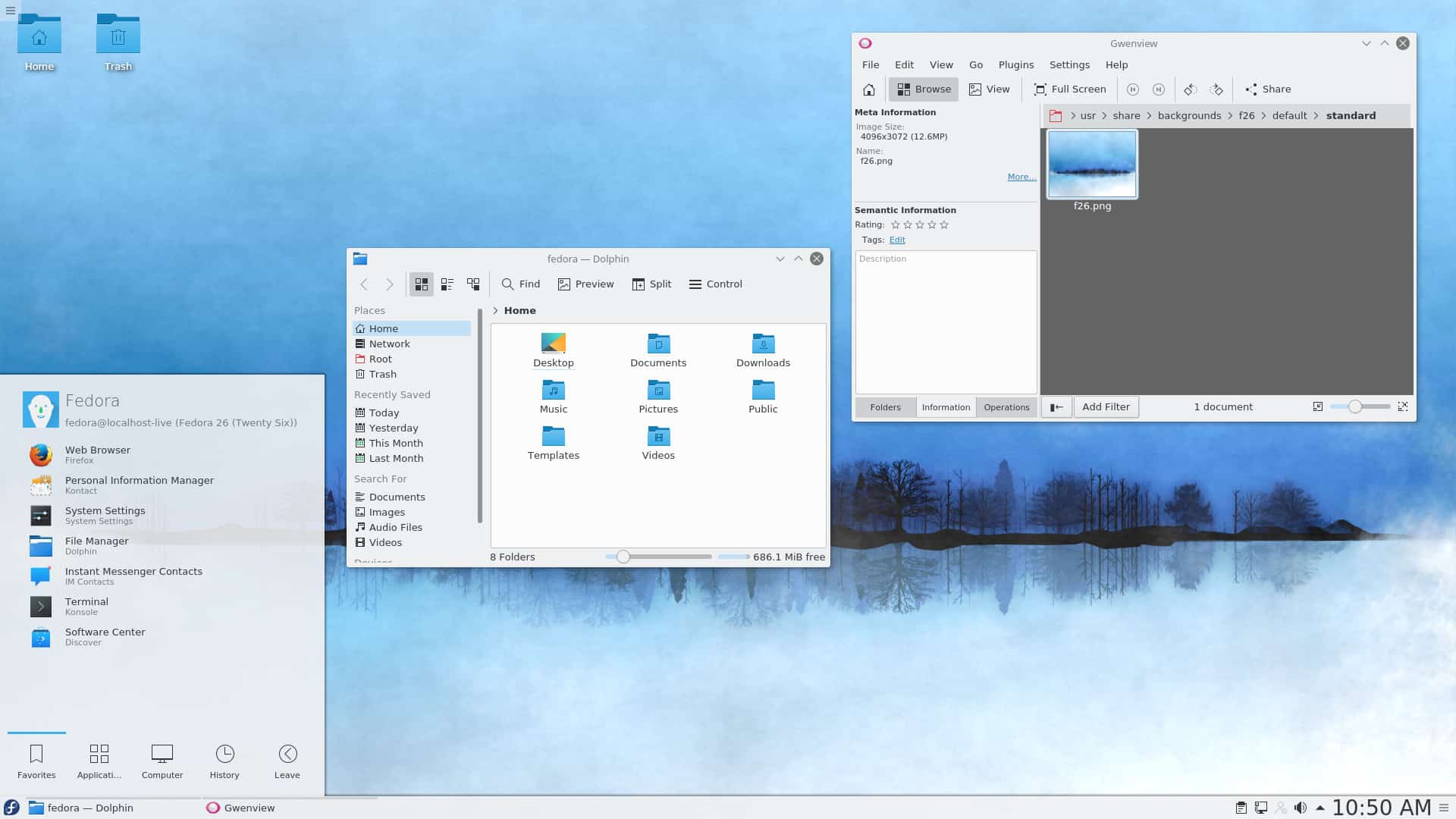
Task: Switch to the Folders tab in Gwenview
Action: tap(885, 406)
